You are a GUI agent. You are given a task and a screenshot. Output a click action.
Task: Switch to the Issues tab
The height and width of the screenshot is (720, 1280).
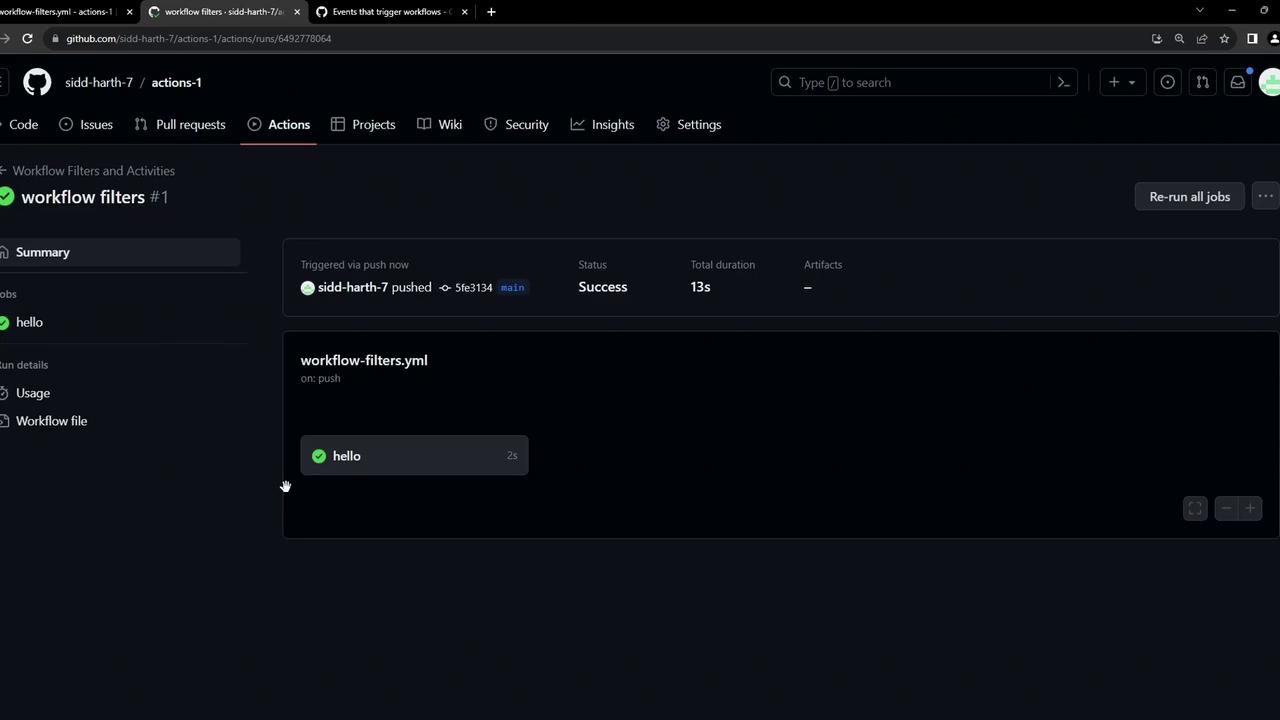[86, 124]
